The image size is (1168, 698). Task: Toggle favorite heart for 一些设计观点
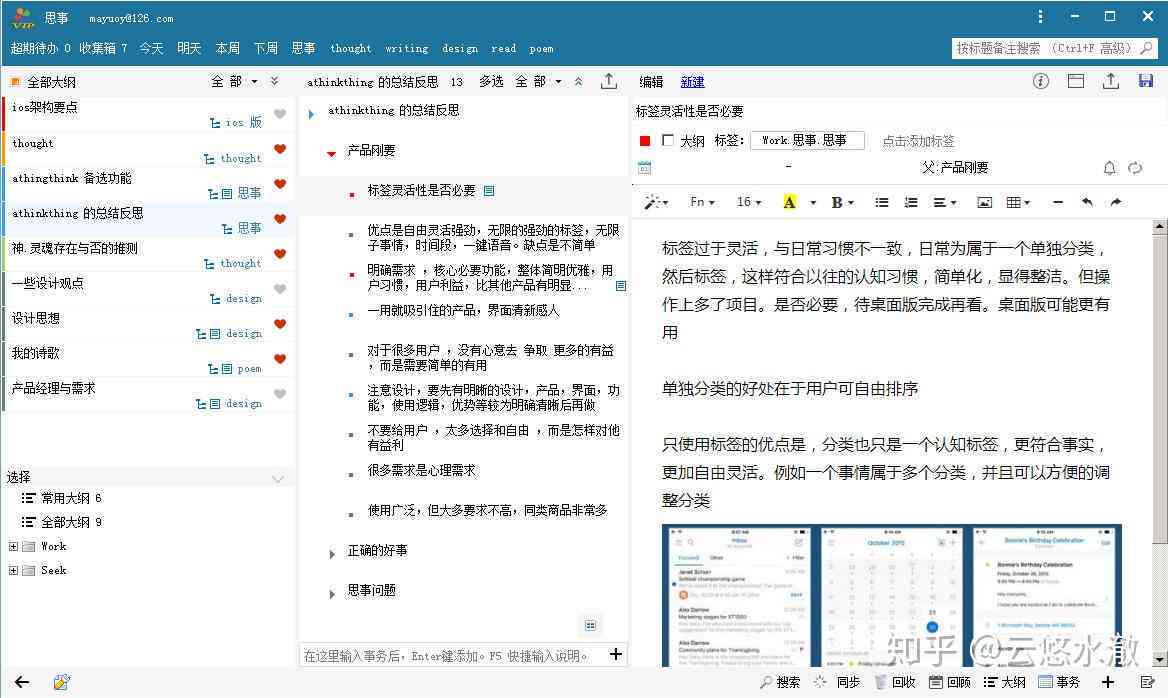[x=280, y=288]
